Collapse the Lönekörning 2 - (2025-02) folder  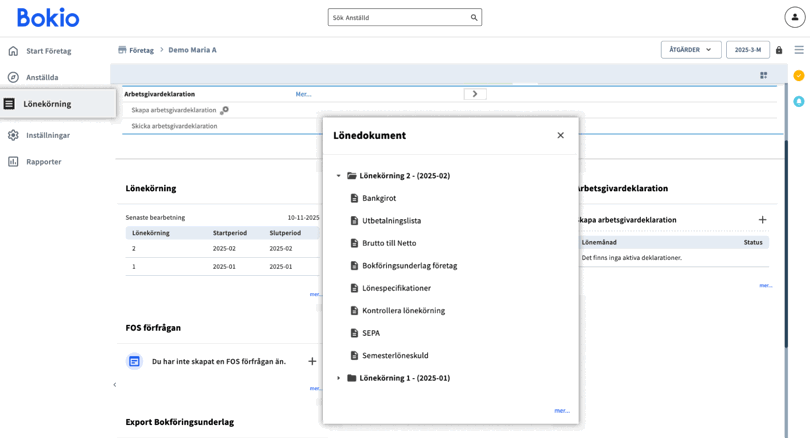[x=339, y=176]
